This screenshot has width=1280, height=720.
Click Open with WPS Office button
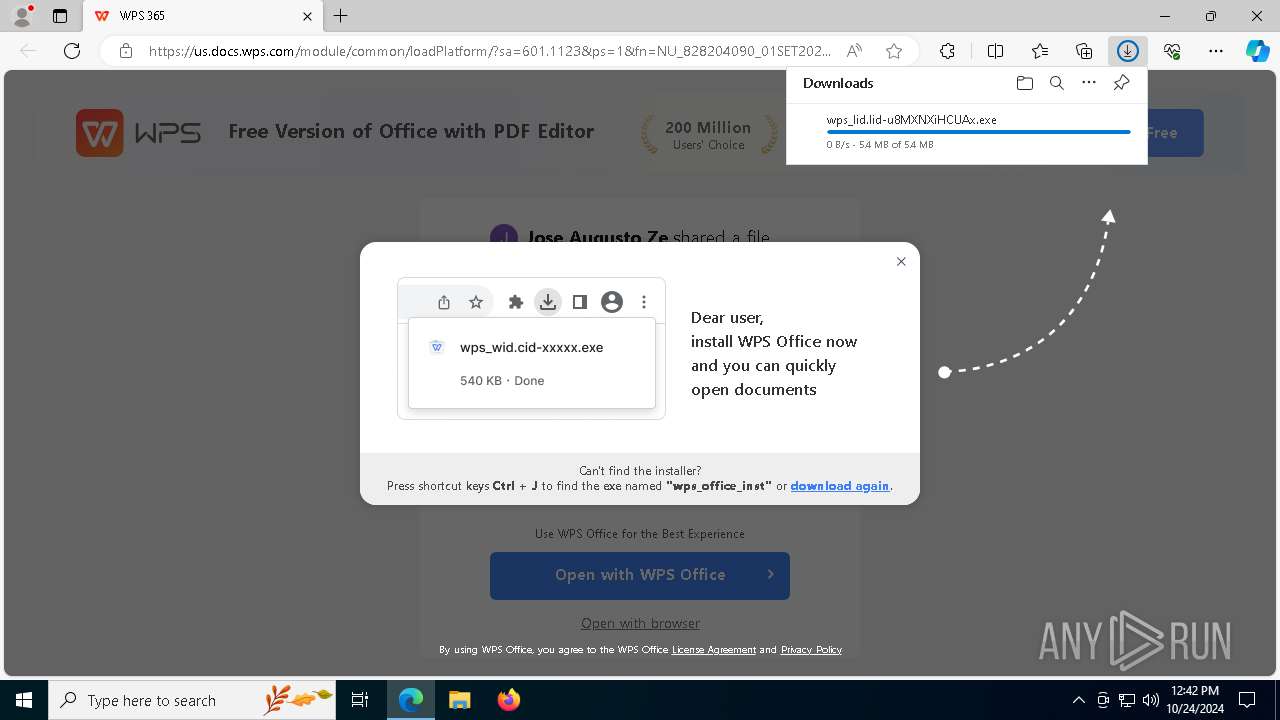[x=640, y=575]
